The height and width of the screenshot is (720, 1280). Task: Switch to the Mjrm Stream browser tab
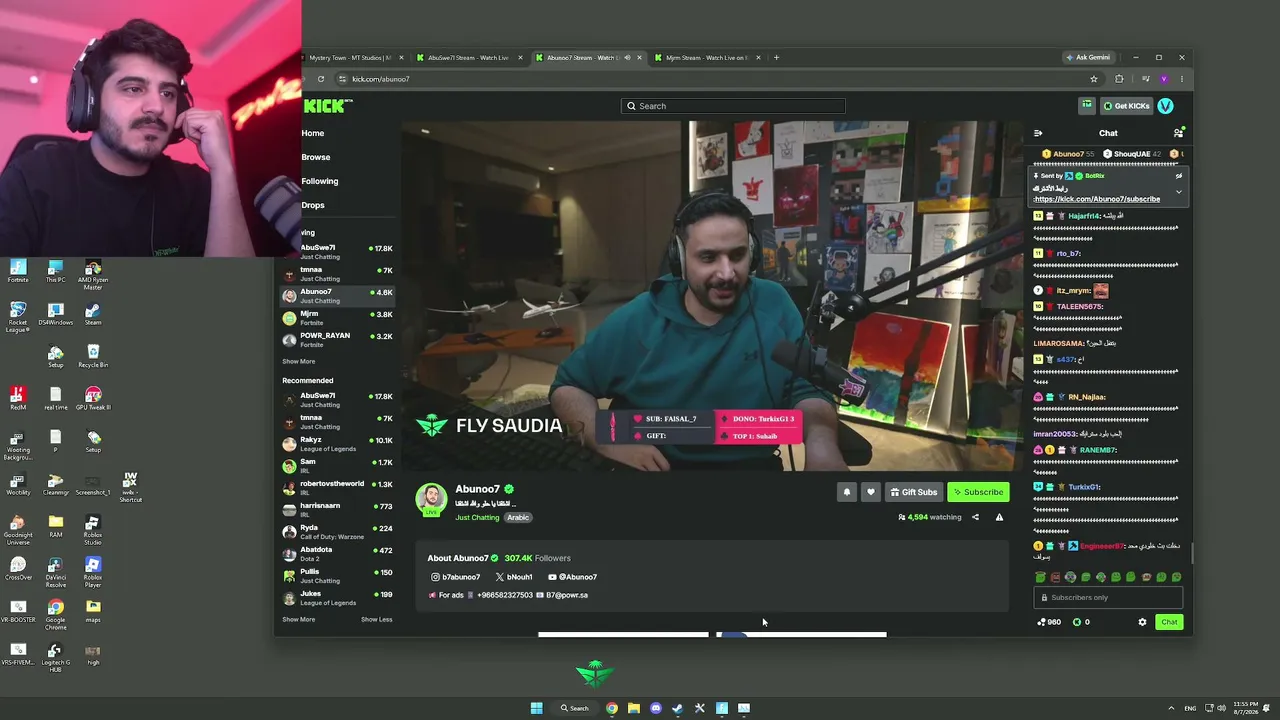click(706, 57)
